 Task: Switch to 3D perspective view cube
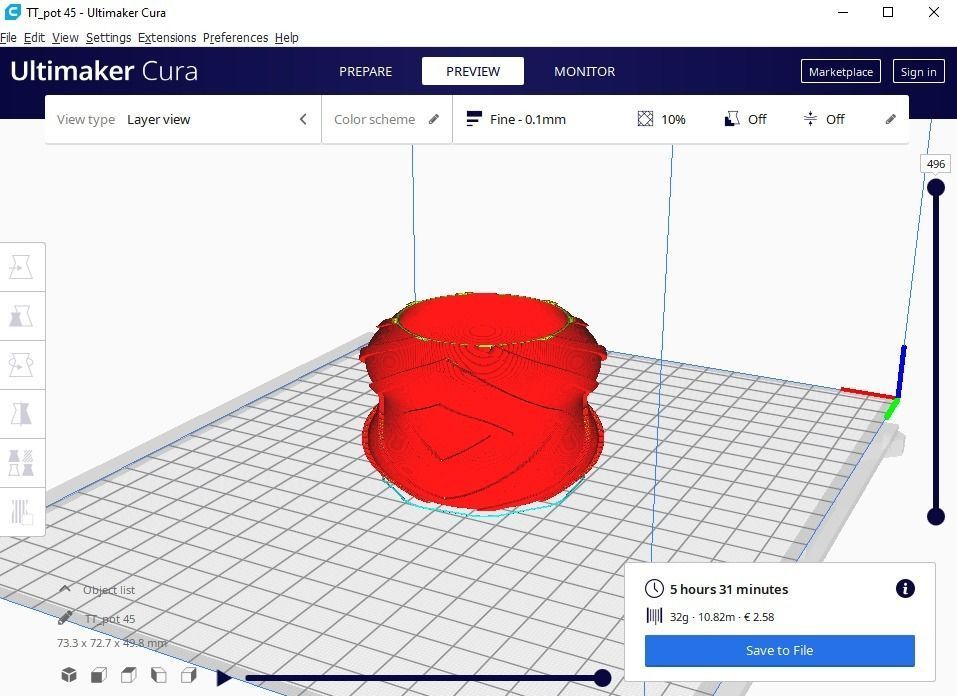(69, 675)
